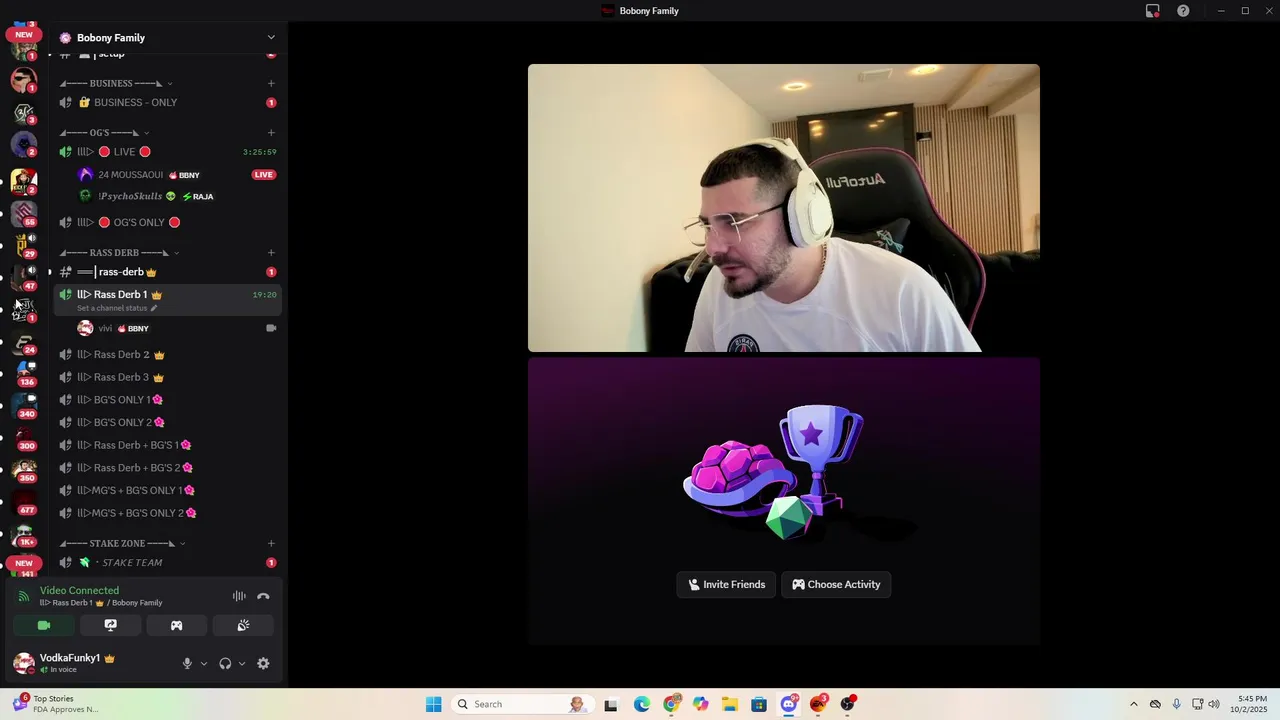Join the Rass Derb + BG'S 2 channel

(x=167, y=468)
